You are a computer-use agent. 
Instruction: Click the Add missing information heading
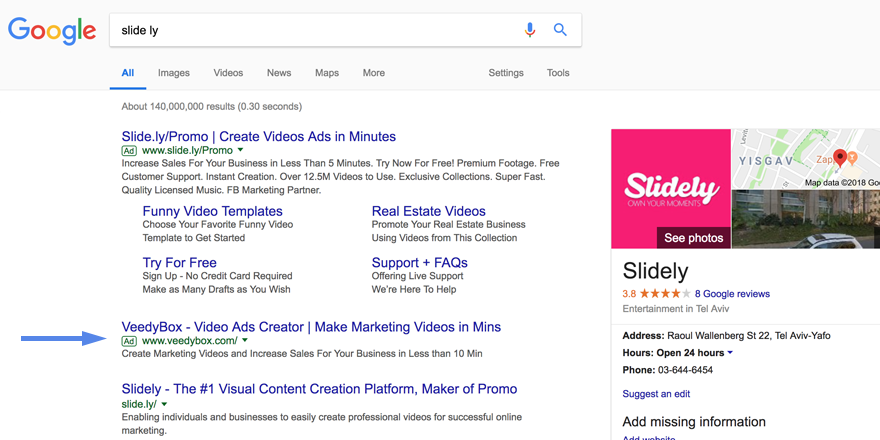click(x=694, y=421)
